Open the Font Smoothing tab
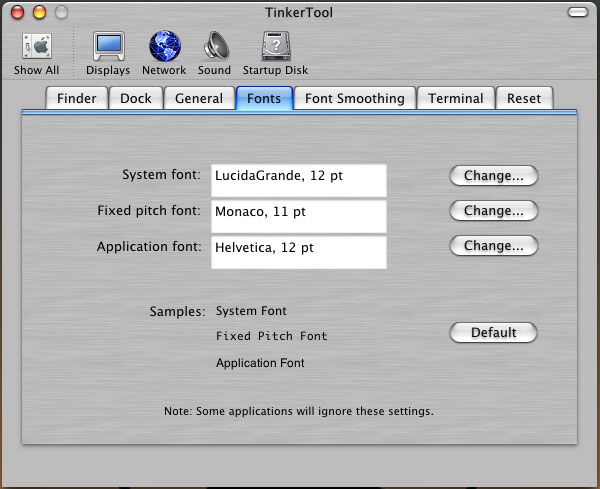Viewport: 600px width, 489px height. [x=355, y=98]
